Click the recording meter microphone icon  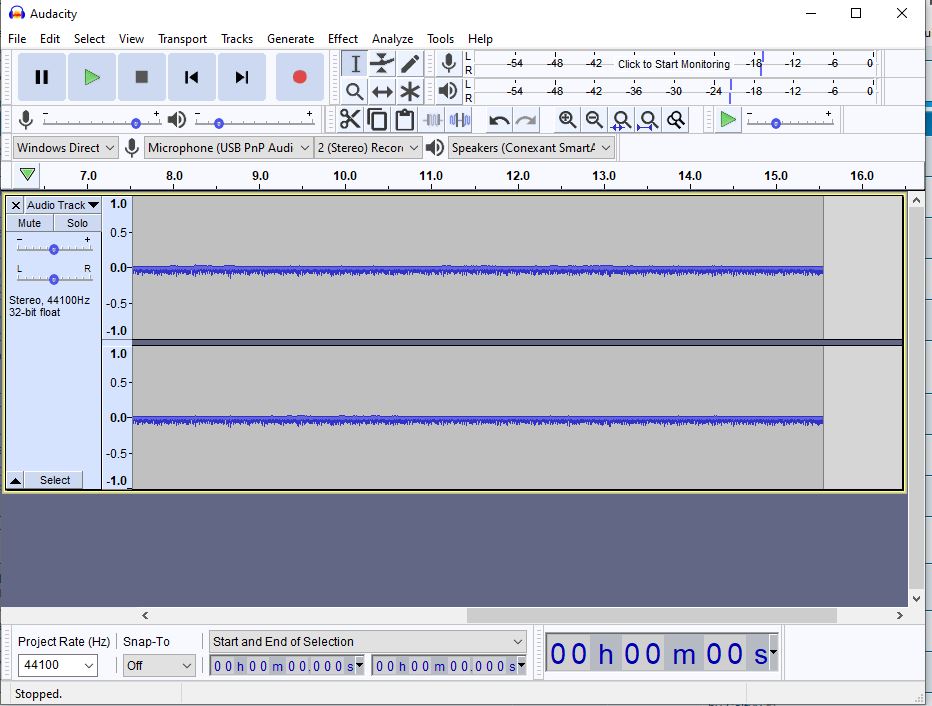tap(449, 63)
